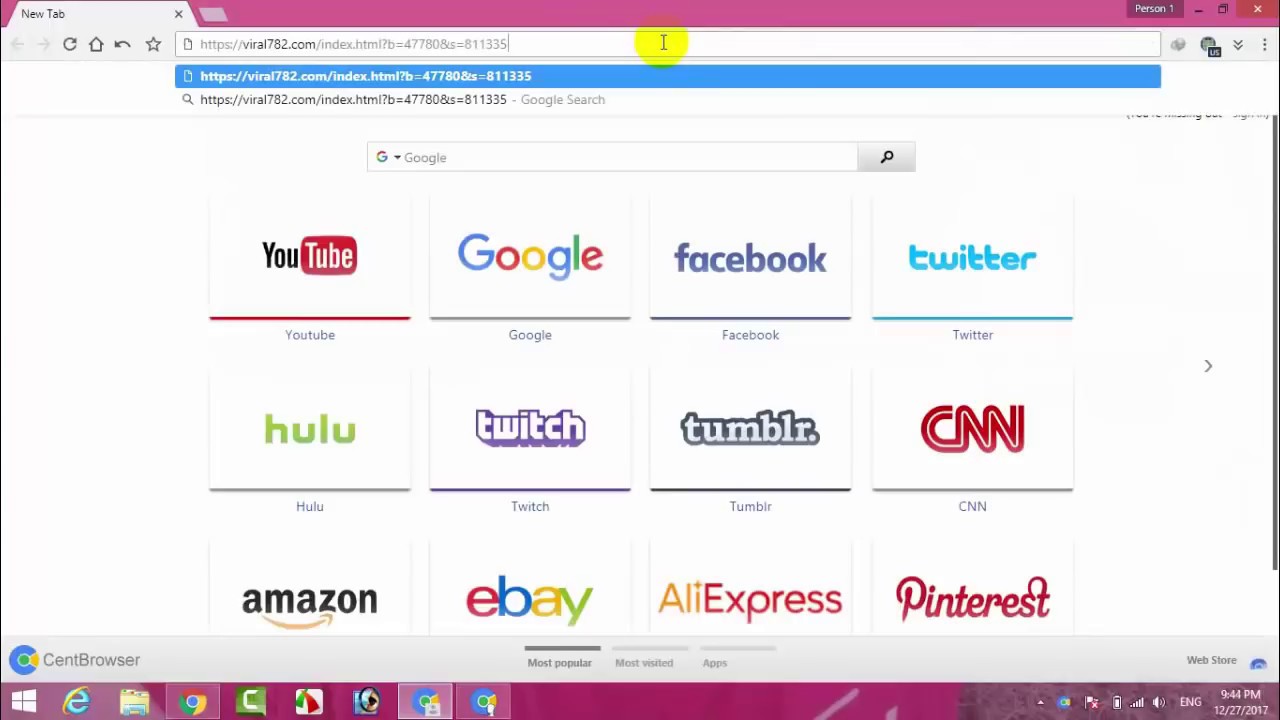This screenshot has width=1280, height=720.
Task: Click the grey extension icon beside address bar
Action: (x=1178, y=44)
